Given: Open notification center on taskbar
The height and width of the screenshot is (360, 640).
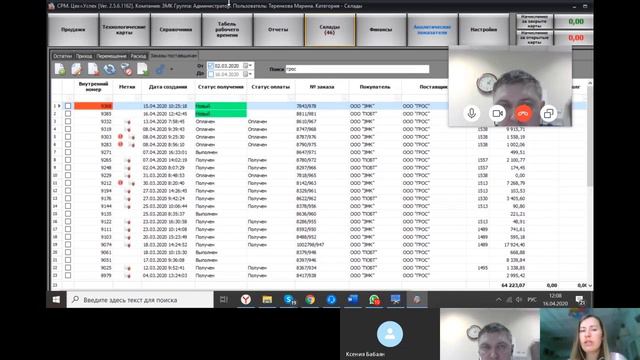Looking at the screenshot, I should pos(580,300).
